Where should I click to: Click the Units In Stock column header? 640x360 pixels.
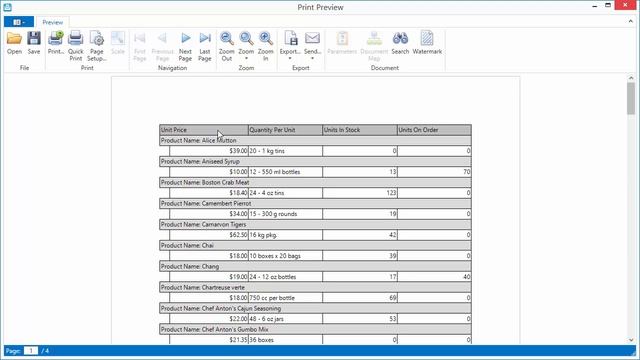click(x=360, y=130)
